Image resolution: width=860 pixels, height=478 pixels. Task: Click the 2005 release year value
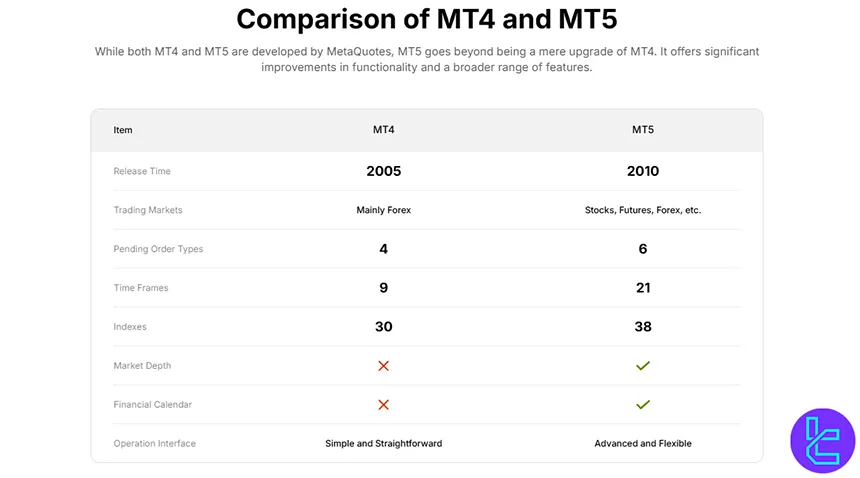[x=383, y=171]
